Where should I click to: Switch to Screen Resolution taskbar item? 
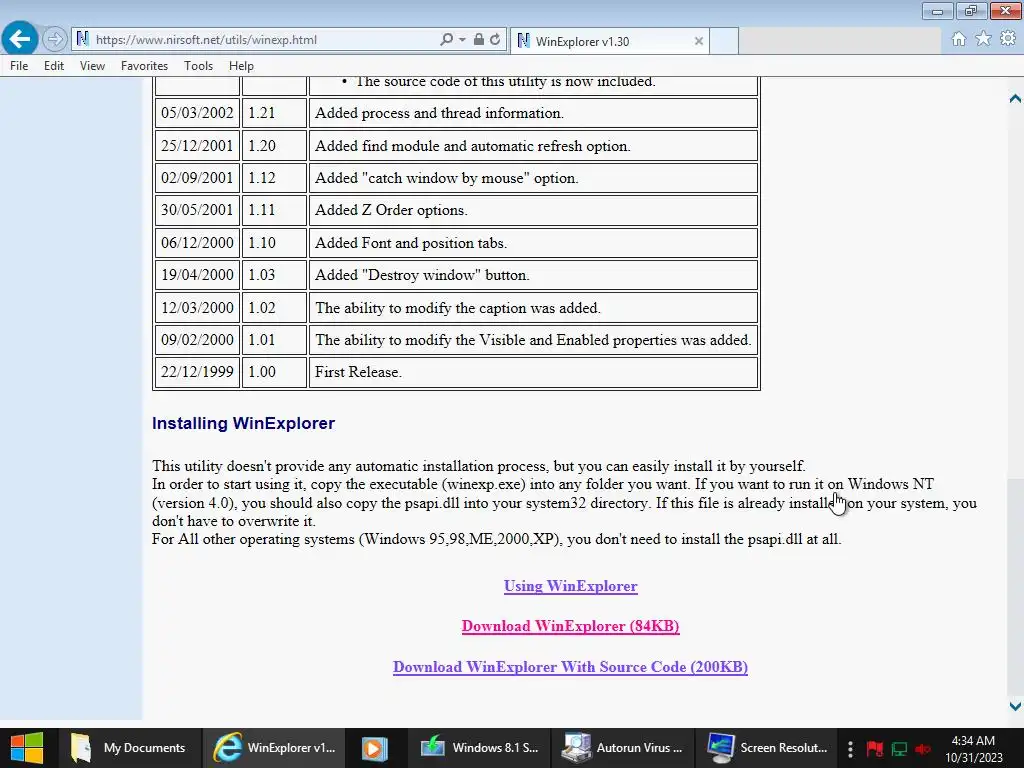coord(766,748)
